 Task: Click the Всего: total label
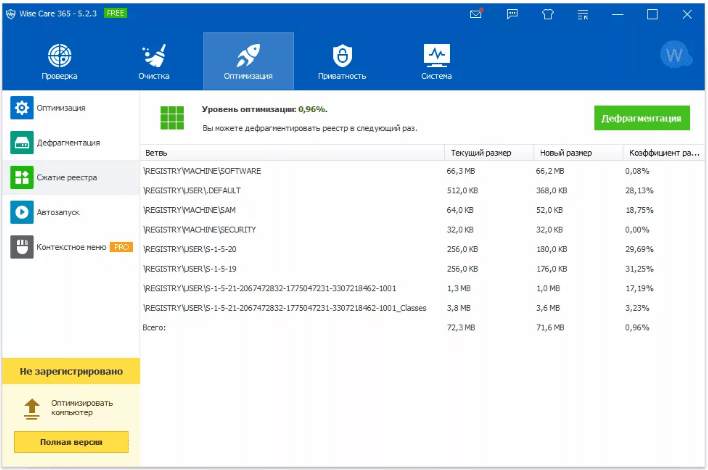154,328
